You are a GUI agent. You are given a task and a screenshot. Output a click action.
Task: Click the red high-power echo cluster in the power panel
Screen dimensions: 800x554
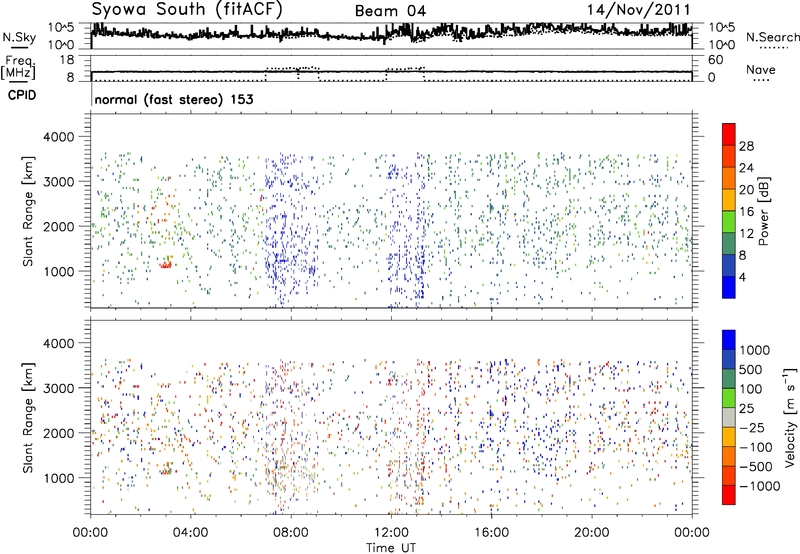[165, 264]
